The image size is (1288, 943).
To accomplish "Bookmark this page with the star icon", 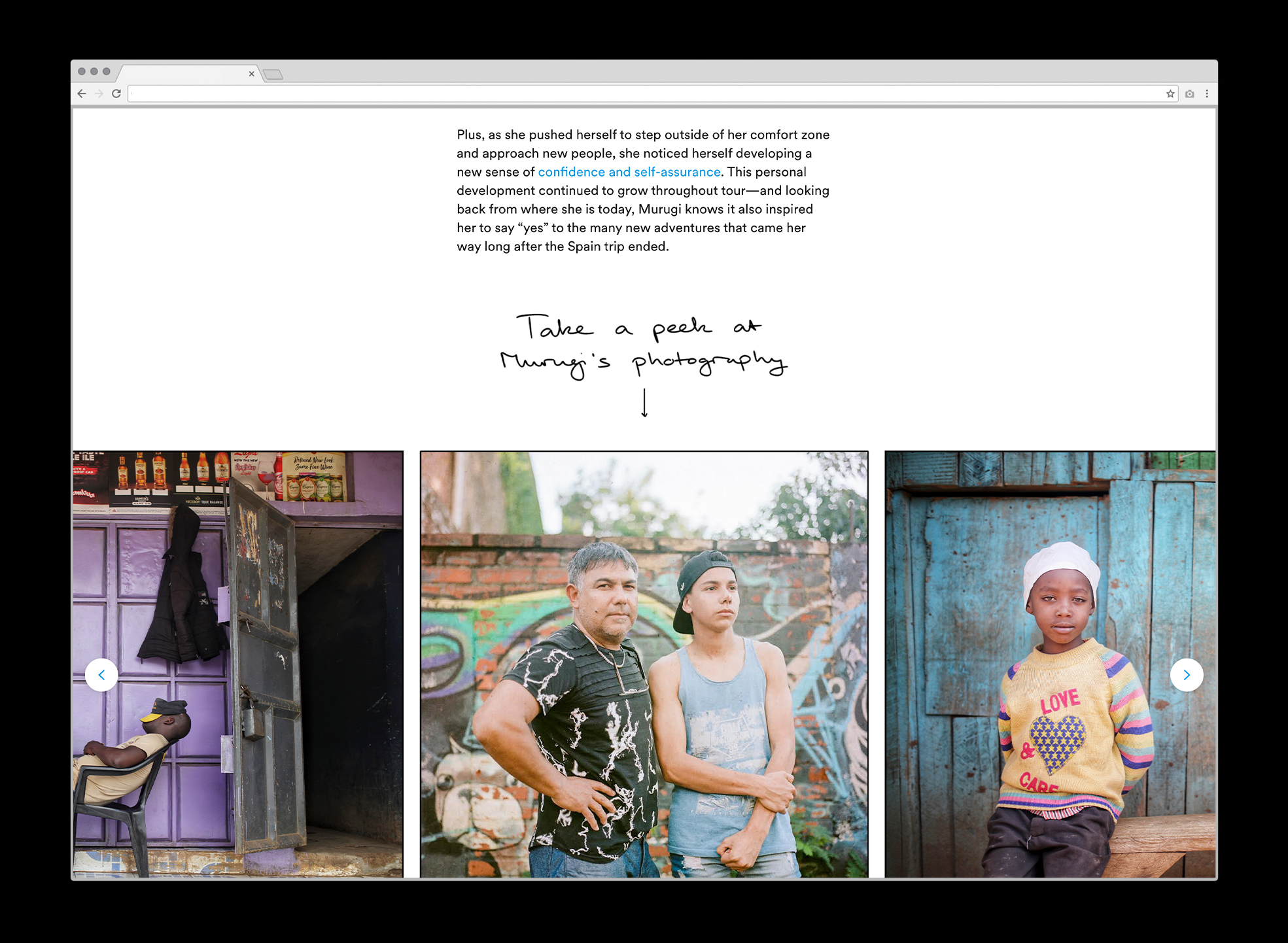I will point(1170,94).
